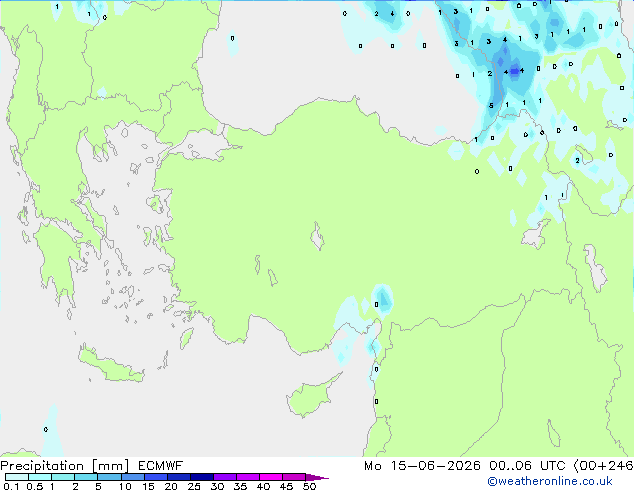Click legend value '50'
This screenshot has width=634, height=490.
(x=309, y=486)
